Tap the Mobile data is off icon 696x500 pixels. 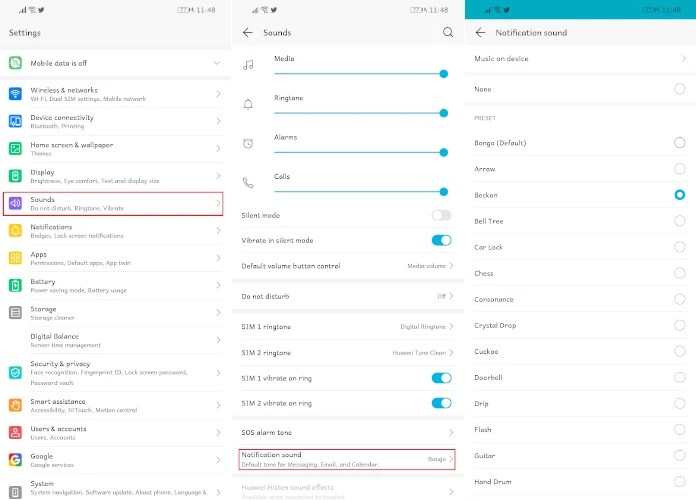click(x=16, y=63)
